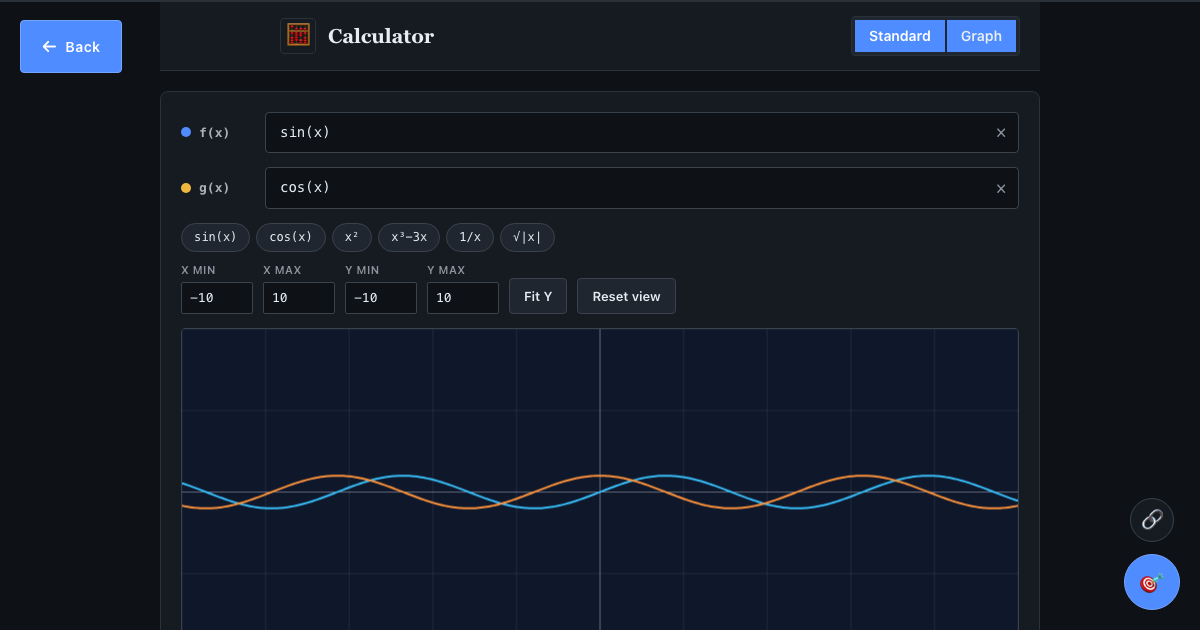Image resolution: width=1200 pixels, height=630 pixels.
Task: Click the blue f(x) color dot
Action: [186, 132]
